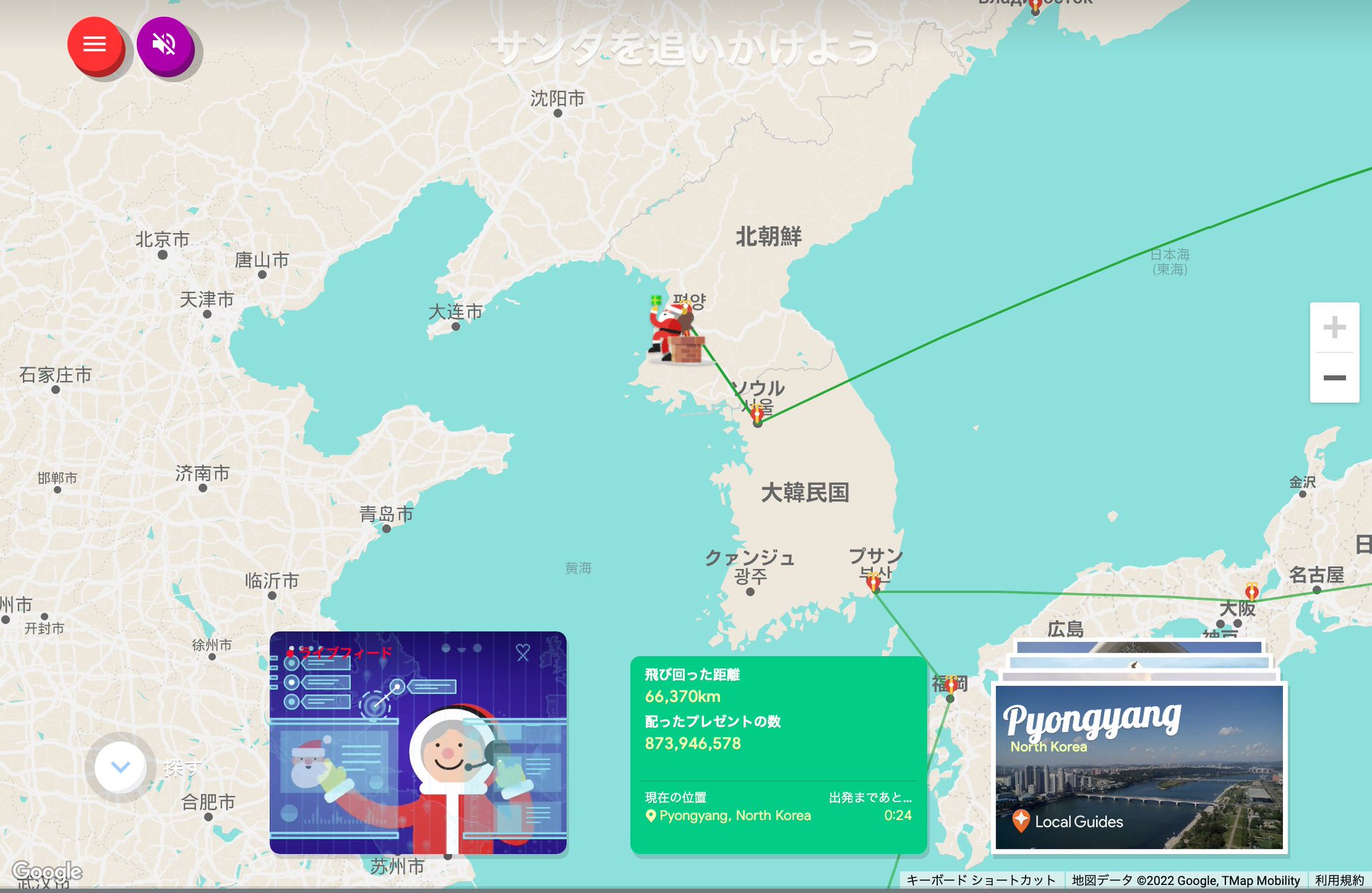This screenshot has height=893, width=1372.
Task: Click the location pin beside Pyongyang, North Korea
Action: (x=650, y=816)
